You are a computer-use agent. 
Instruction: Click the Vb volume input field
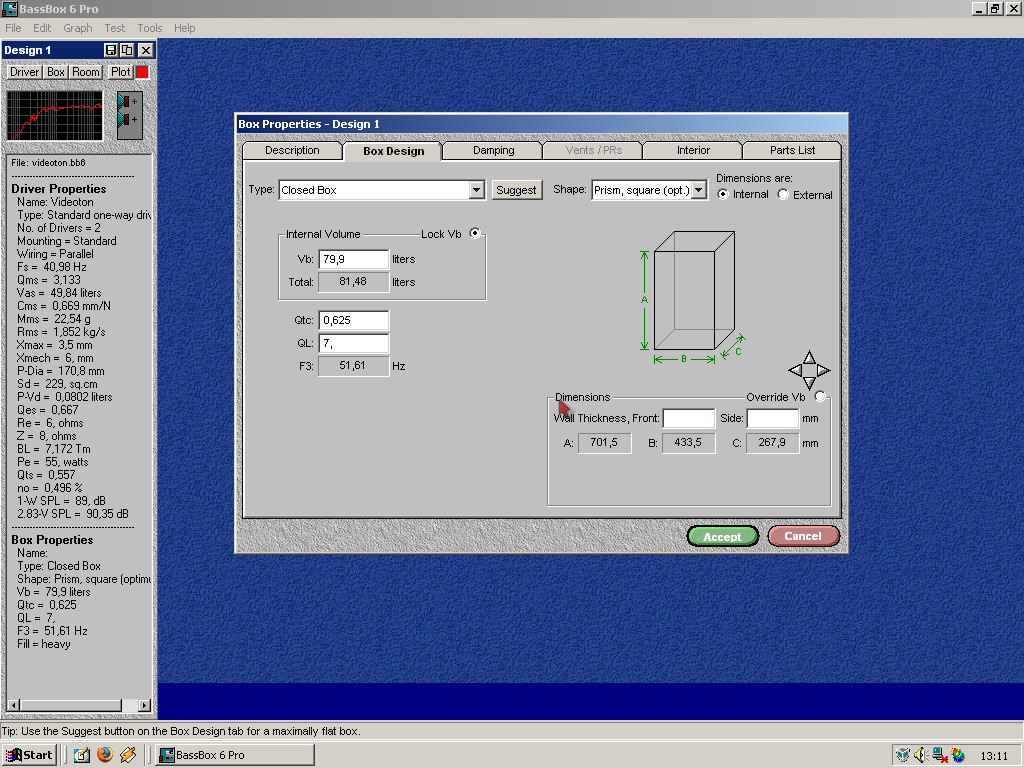353,259
